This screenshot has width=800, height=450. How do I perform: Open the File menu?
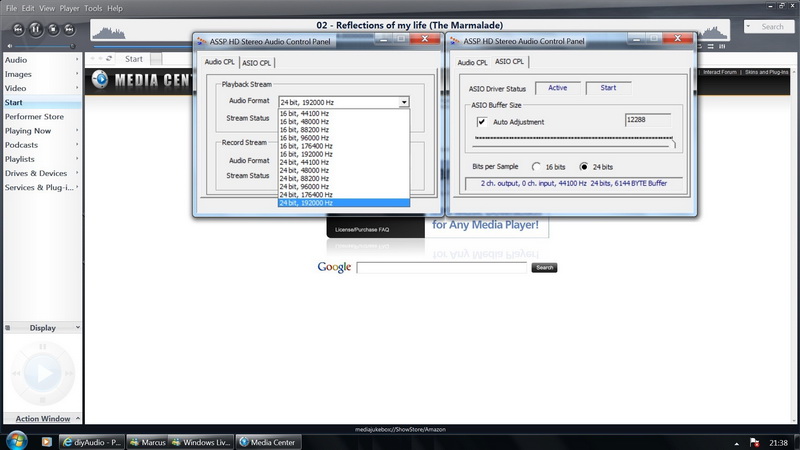point(11,8)
